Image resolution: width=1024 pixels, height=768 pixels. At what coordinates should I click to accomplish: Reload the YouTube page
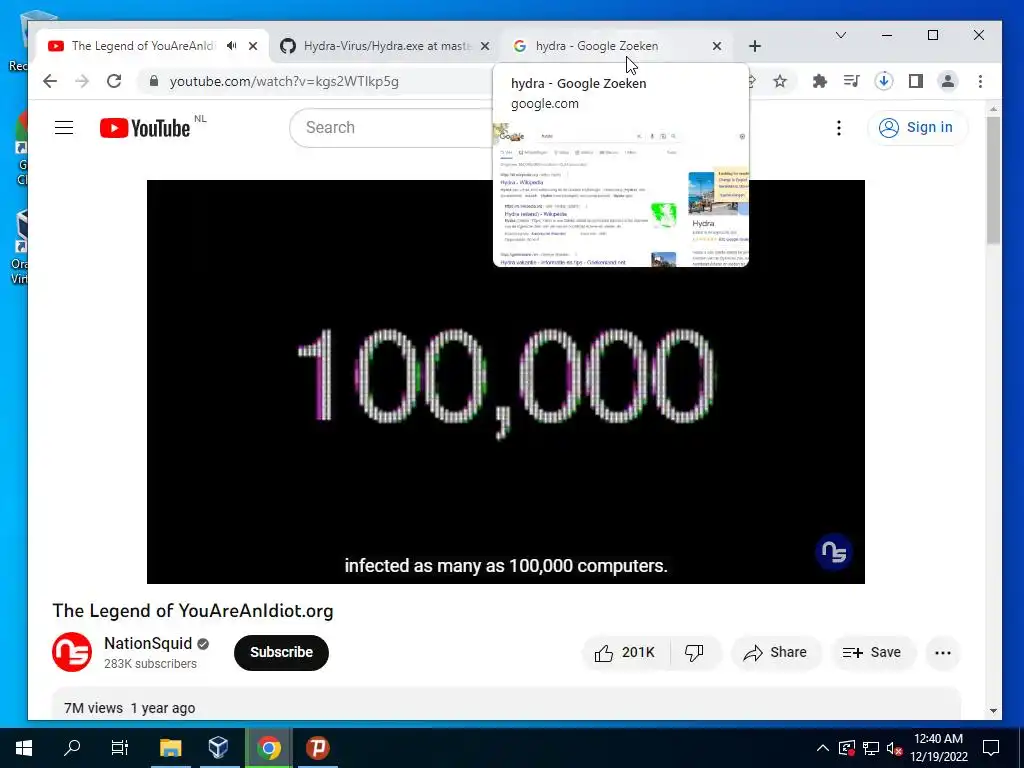point(114,81)
